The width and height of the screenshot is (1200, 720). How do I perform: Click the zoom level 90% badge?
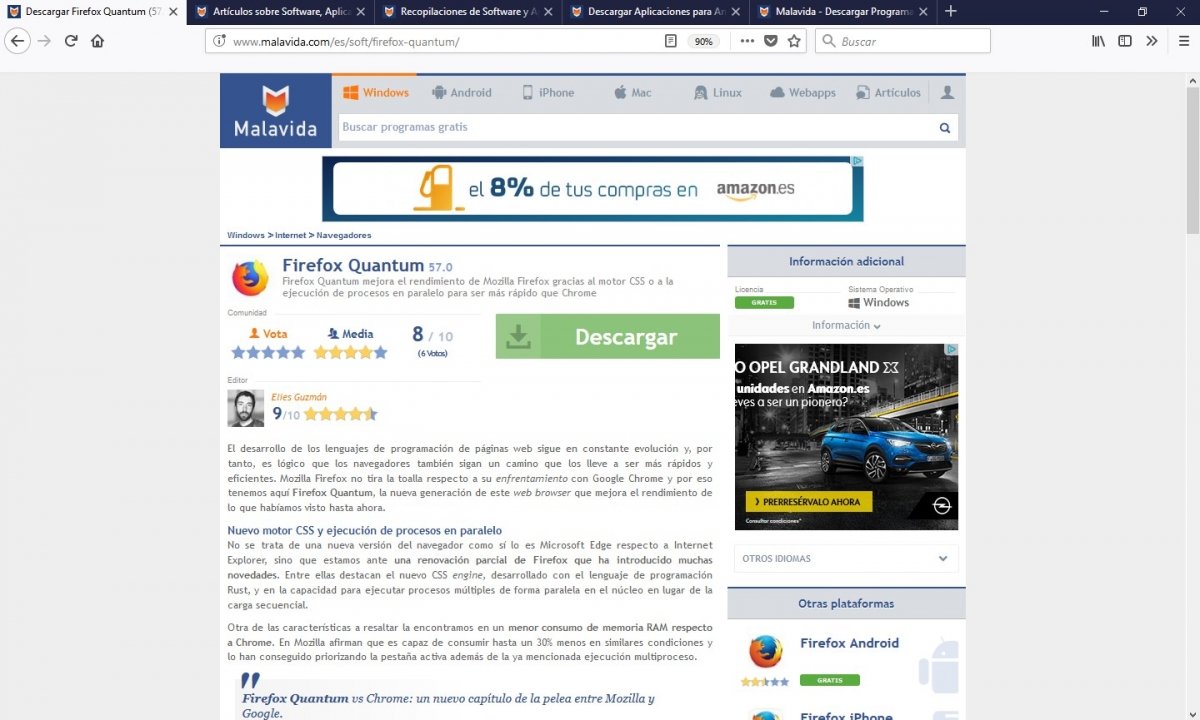(x=703, y=41)
